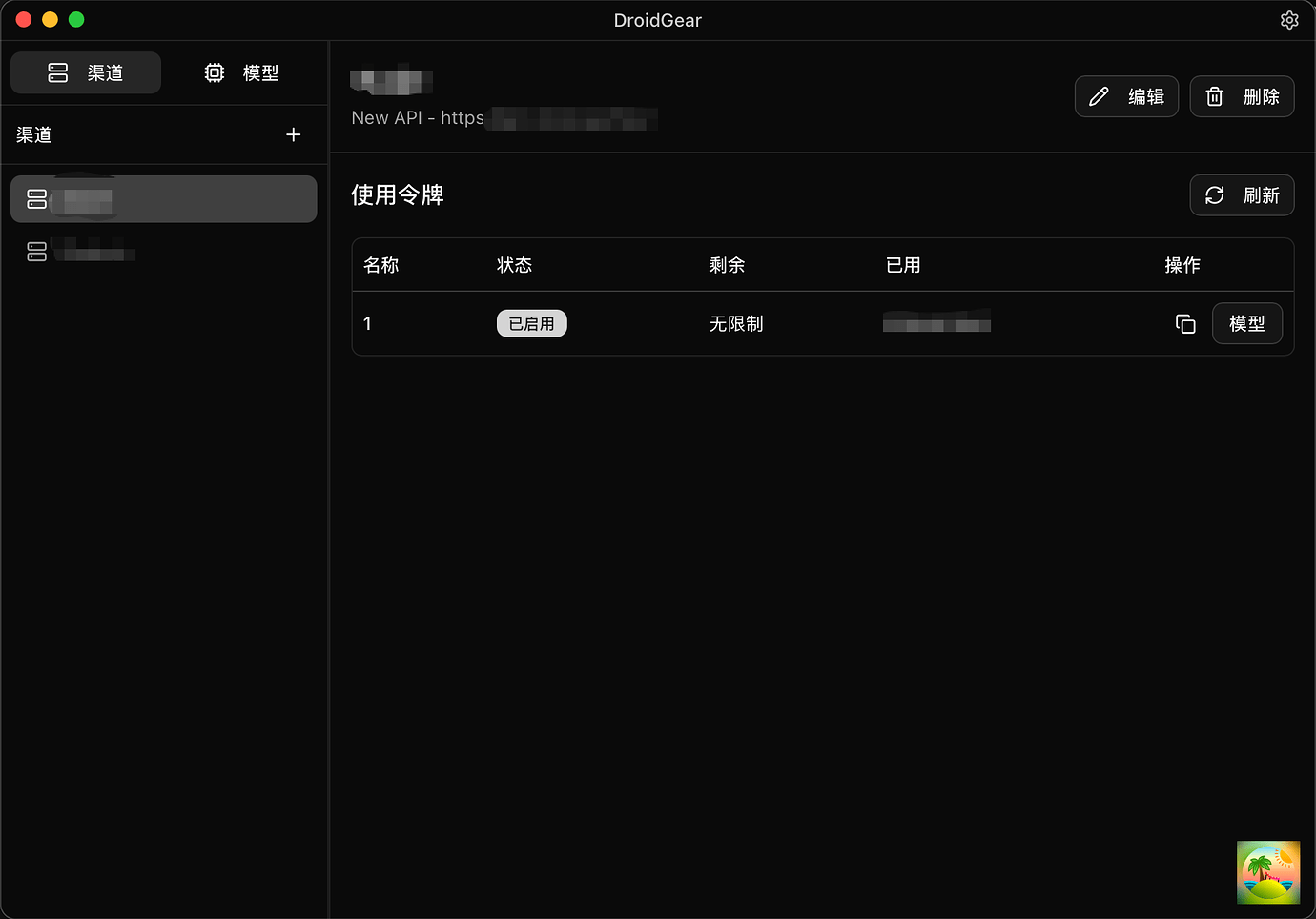Image resolution: width=1316 pixels, height=919 pixels.
Task: Click the 无限制 remaining value
Action: click(x=736, y=324)
